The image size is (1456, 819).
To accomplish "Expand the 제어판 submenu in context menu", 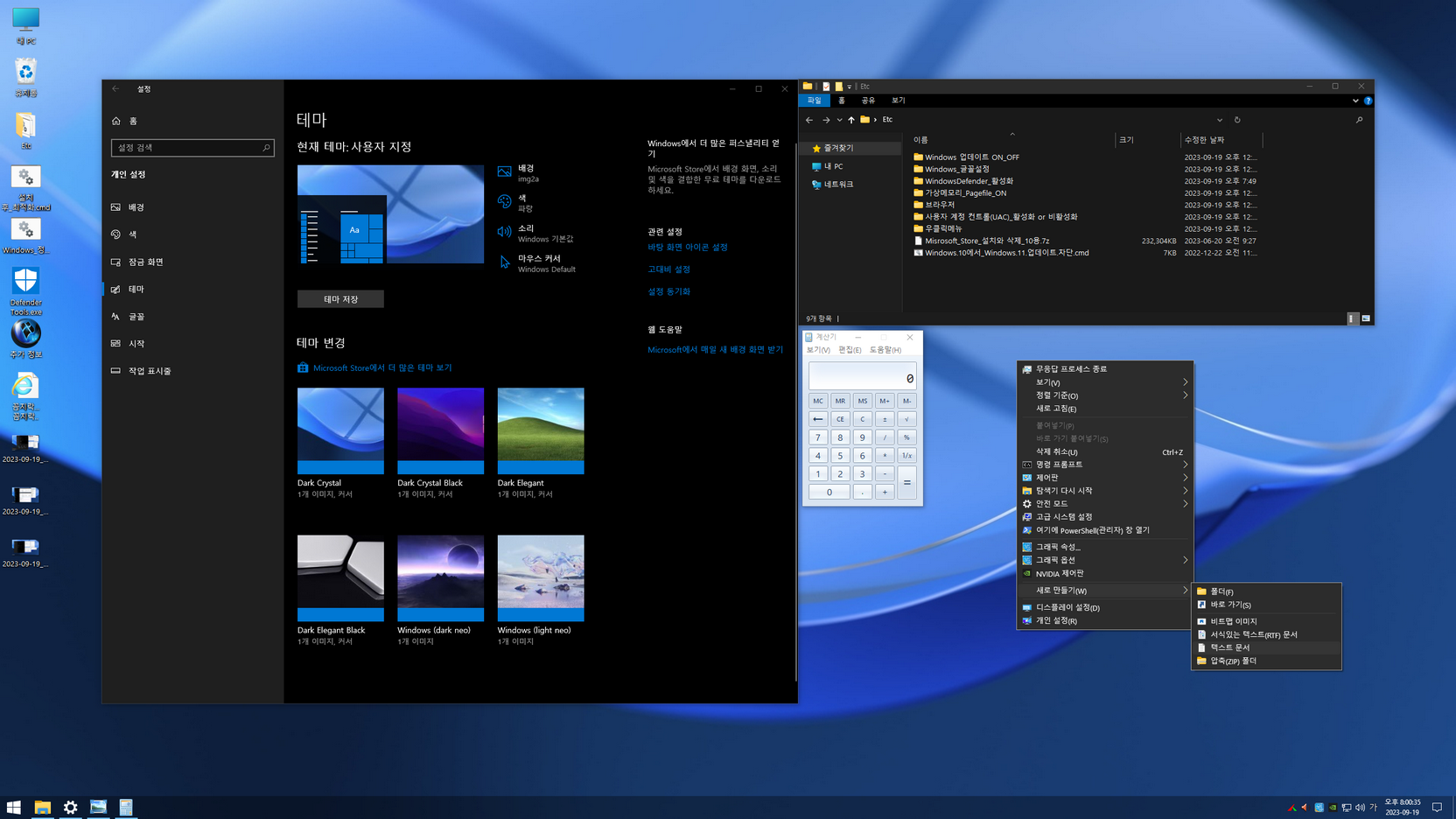I will tap(1105, 478).
